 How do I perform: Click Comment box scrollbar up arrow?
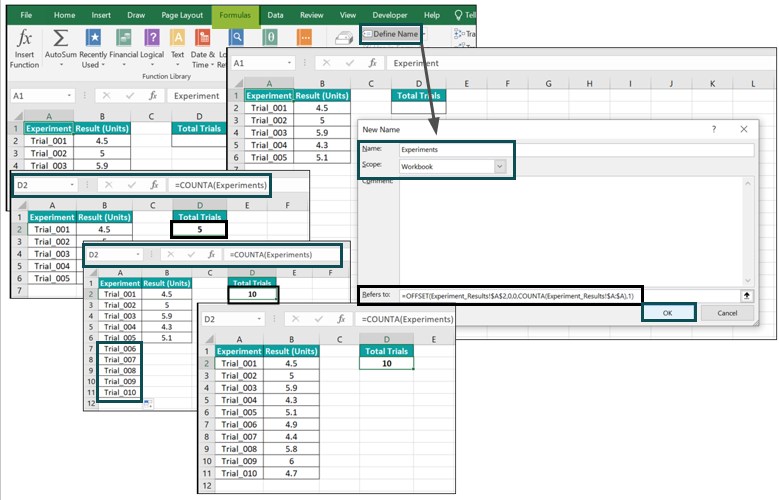coord(748,183)
